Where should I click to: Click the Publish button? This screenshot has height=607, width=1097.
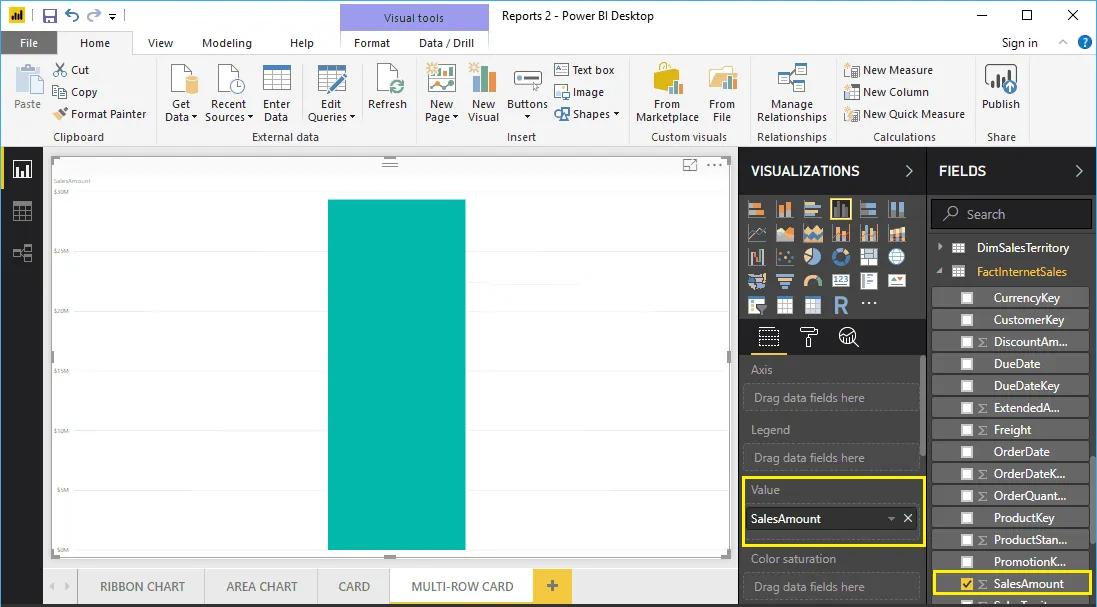click(1000, 90)
